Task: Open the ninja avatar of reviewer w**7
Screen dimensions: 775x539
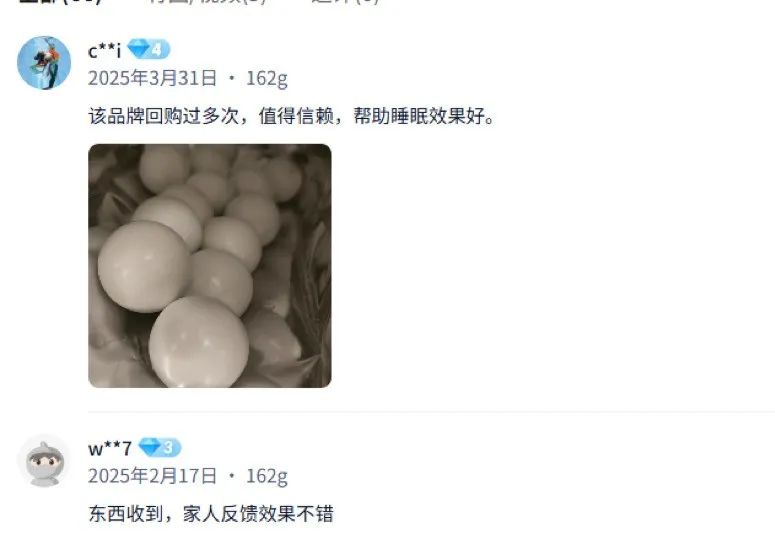Action: [44, 461]
